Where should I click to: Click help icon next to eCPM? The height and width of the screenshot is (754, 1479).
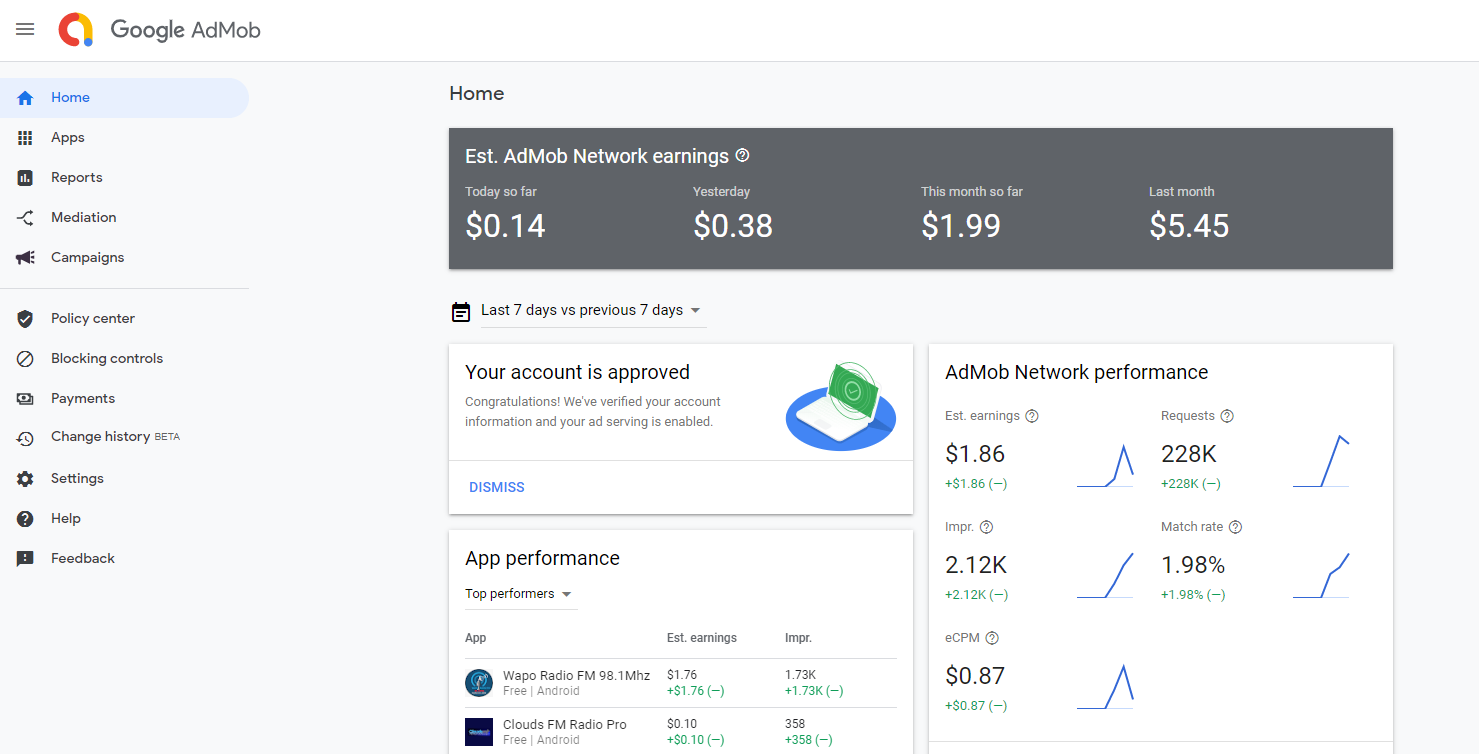(992, 638)
